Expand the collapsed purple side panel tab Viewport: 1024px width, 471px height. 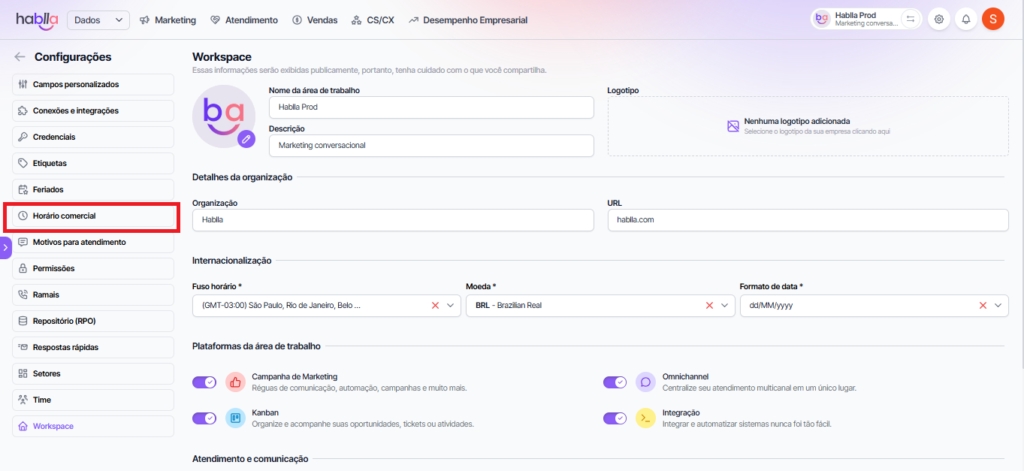coord(5,246)
